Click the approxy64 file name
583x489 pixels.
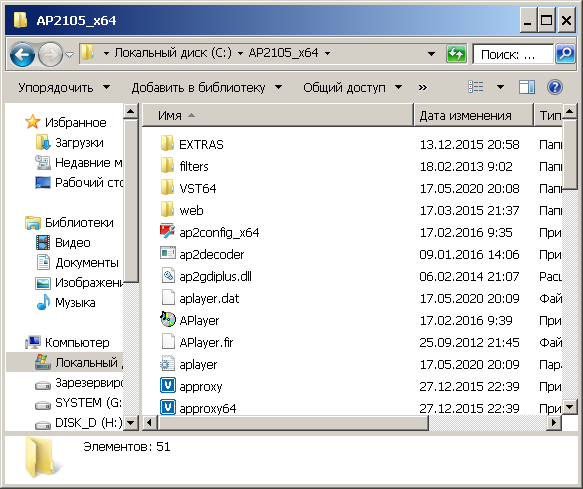click(207, 408)
